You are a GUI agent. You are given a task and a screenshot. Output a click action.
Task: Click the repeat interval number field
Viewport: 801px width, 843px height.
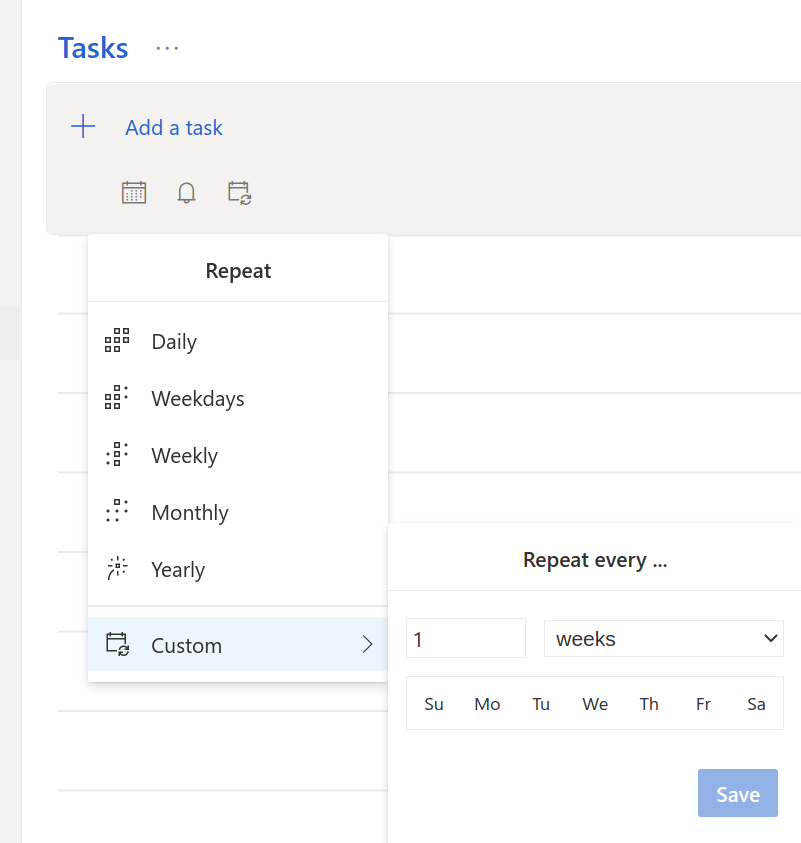pyautogui.click(x=465, y=638)
